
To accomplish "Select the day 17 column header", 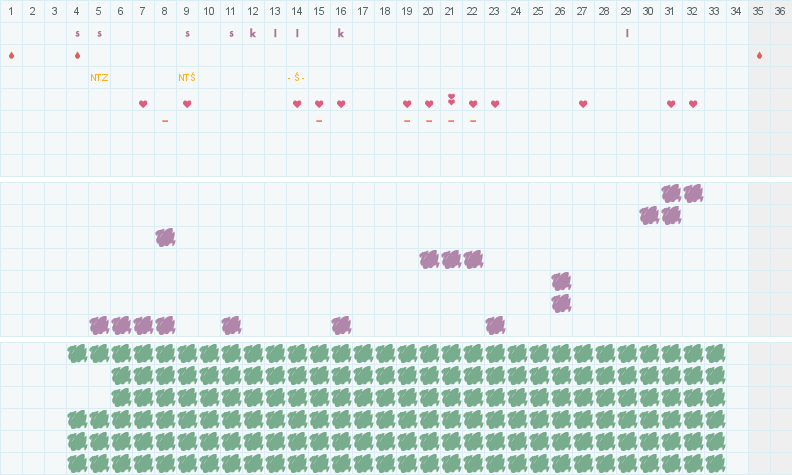I will [x=363, y=11].
